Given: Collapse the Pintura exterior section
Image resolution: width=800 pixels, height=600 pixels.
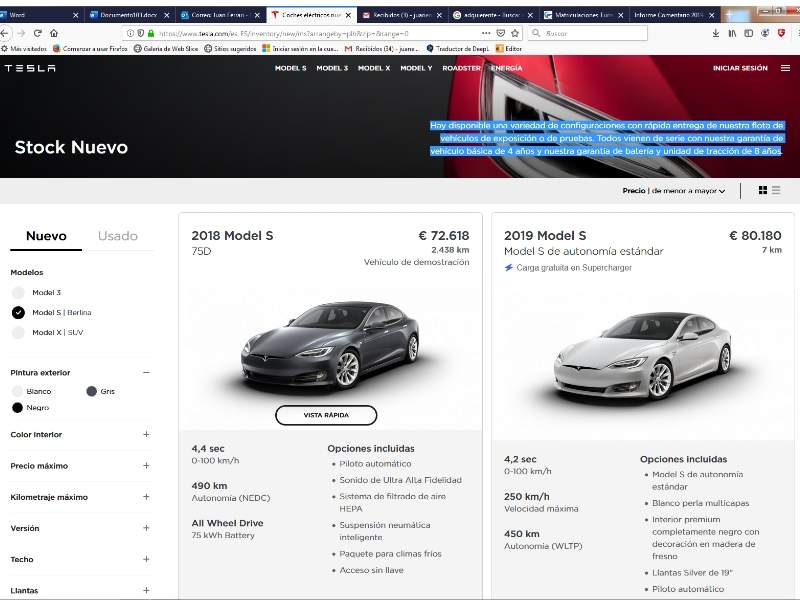Looking at the screenshot, I should [x=146, y=372].
